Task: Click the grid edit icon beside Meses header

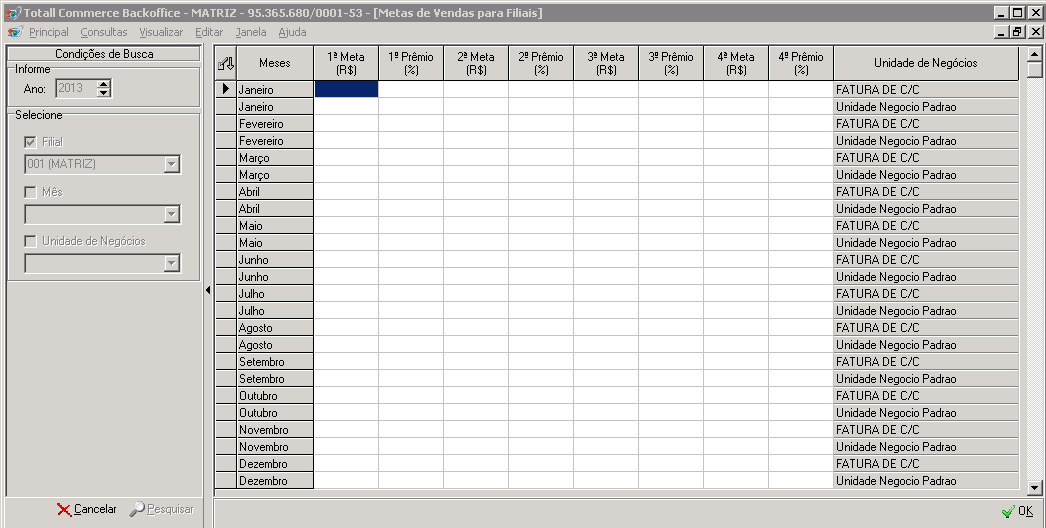Action: tap(225, 63)
